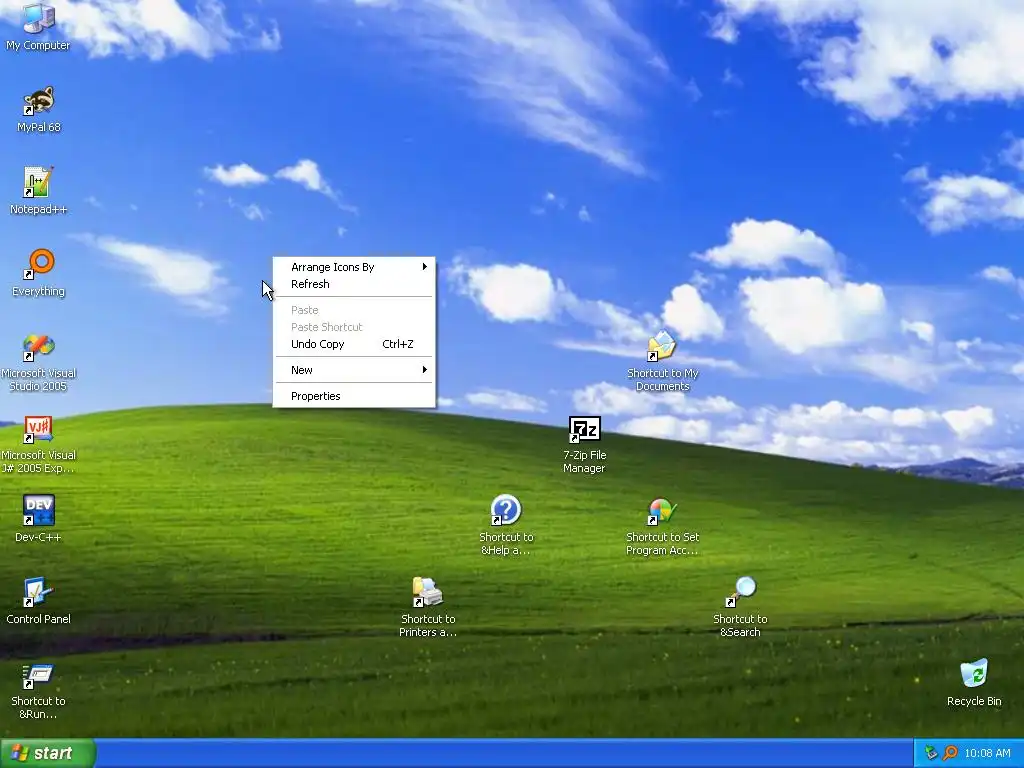
Task: Select the Recycle Bin icon
Action: pyautogui.click(x=974, y=683)
